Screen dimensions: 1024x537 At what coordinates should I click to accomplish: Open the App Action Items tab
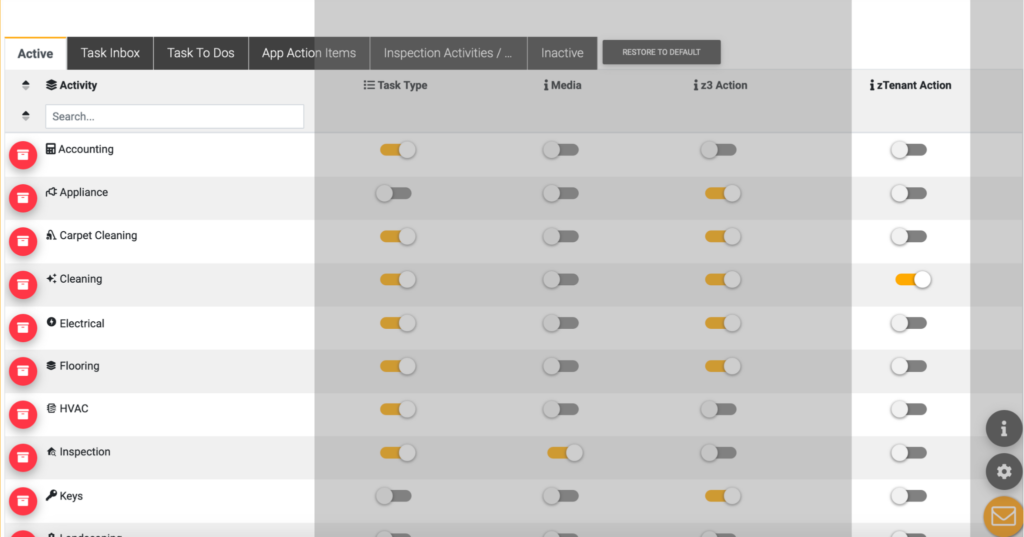(309, 53)
